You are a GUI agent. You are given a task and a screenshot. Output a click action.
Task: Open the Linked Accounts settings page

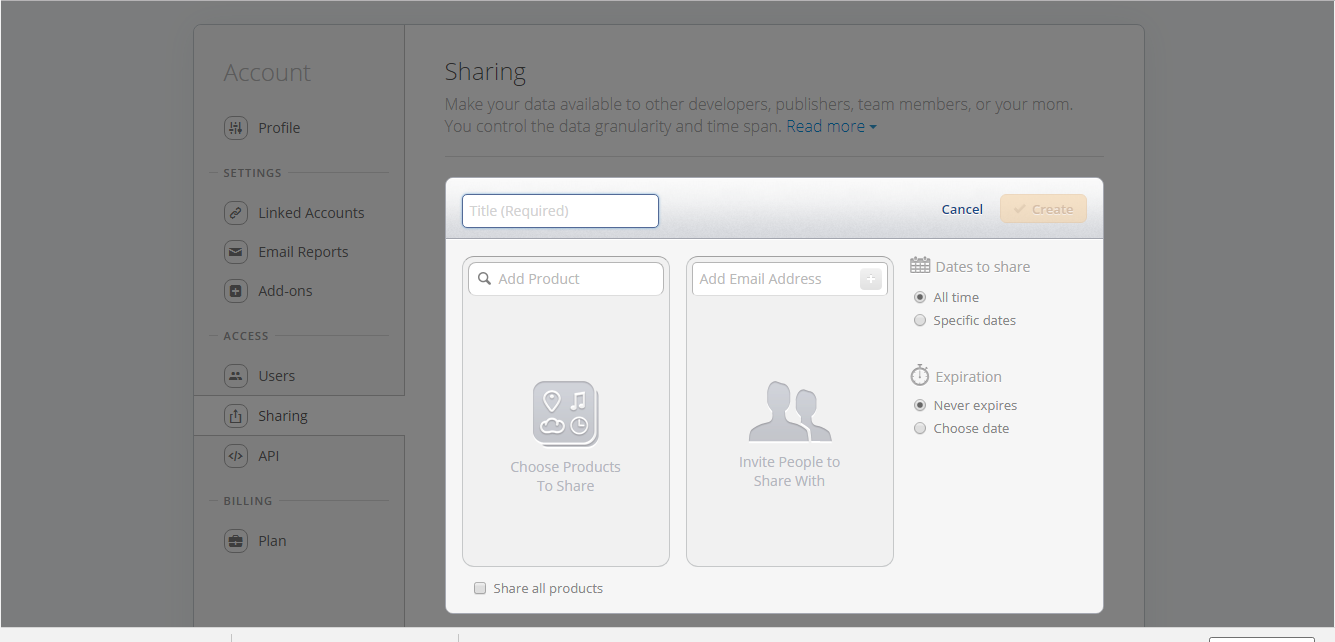[x=311, y=213]
